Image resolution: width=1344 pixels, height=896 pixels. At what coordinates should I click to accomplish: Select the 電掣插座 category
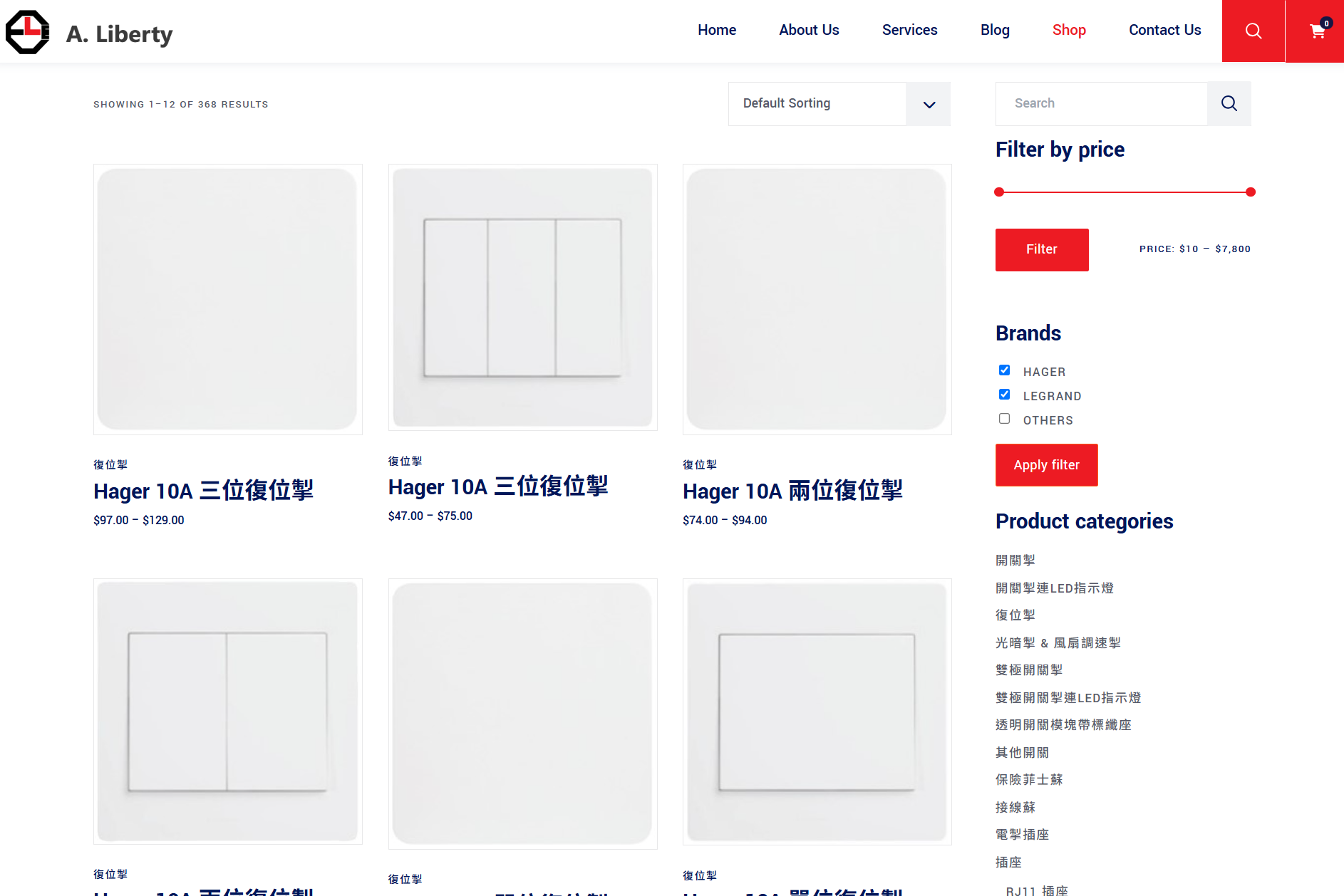1022,835
